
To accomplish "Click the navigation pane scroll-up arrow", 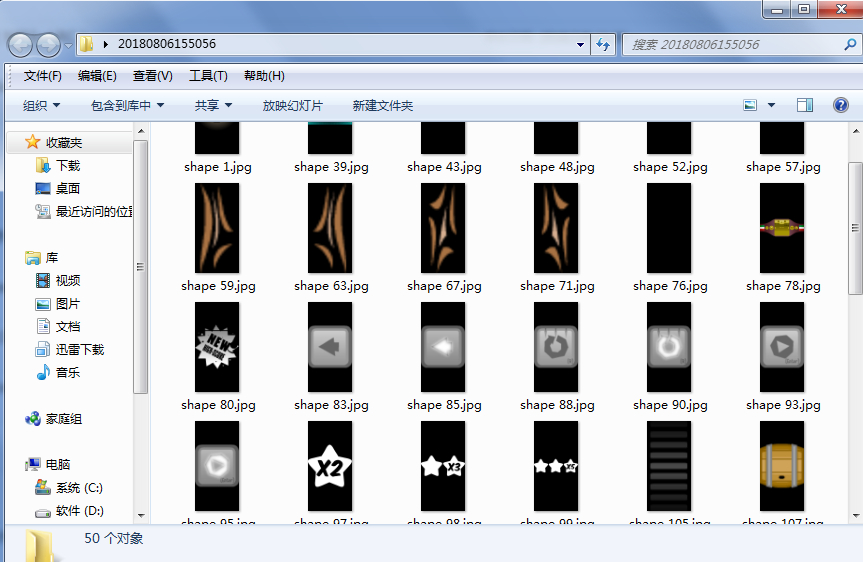I will coord(141,131).
